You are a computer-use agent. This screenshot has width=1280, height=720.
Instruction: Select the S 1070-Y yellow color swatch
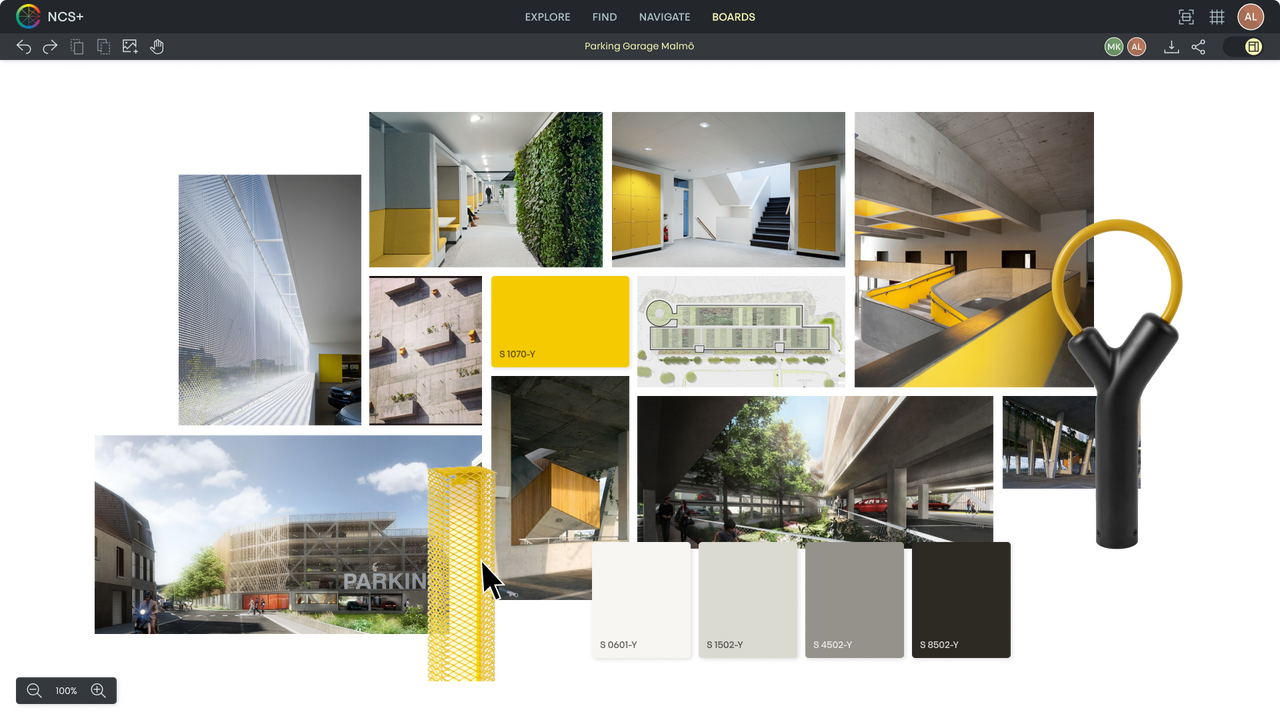(x=560, y=321)
